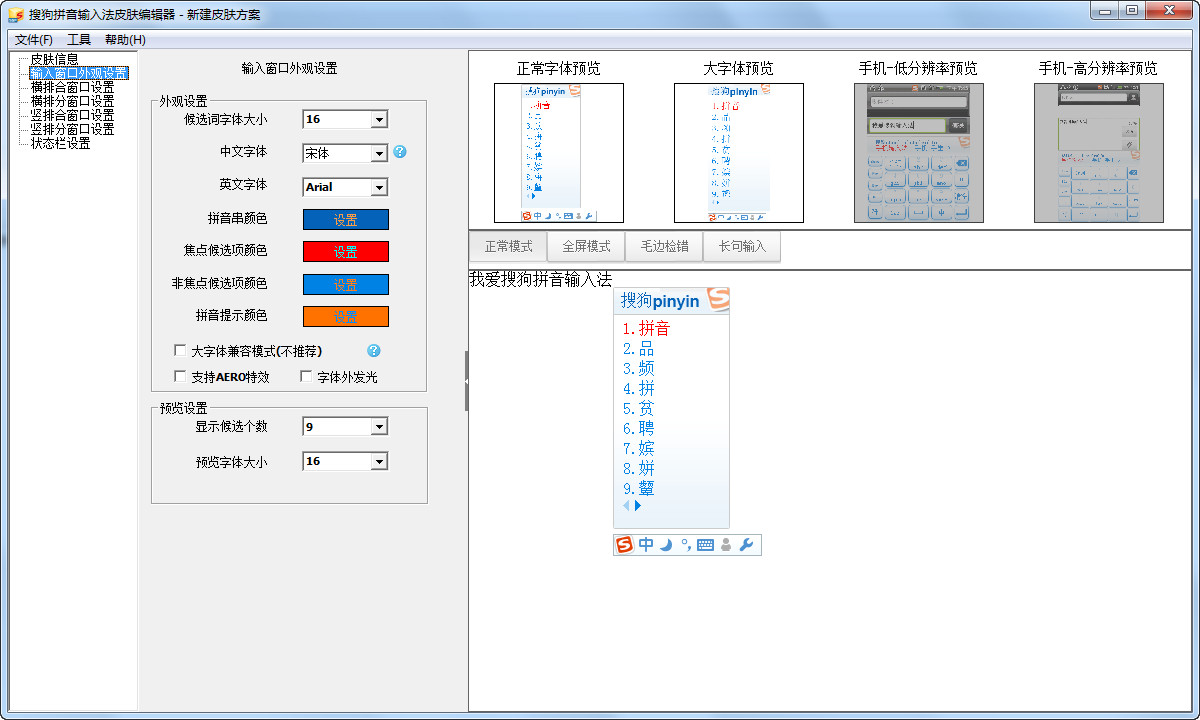Select 皮肤信息 in the tree
The image size is (1200, 720).
pyautogui.click(x=54, y=59)
